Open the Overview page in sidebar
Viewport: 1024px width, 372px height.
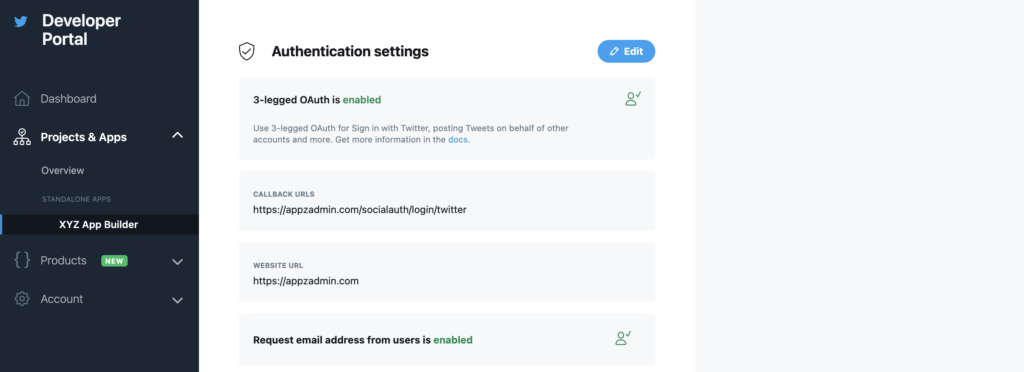(x=63, y=170)
